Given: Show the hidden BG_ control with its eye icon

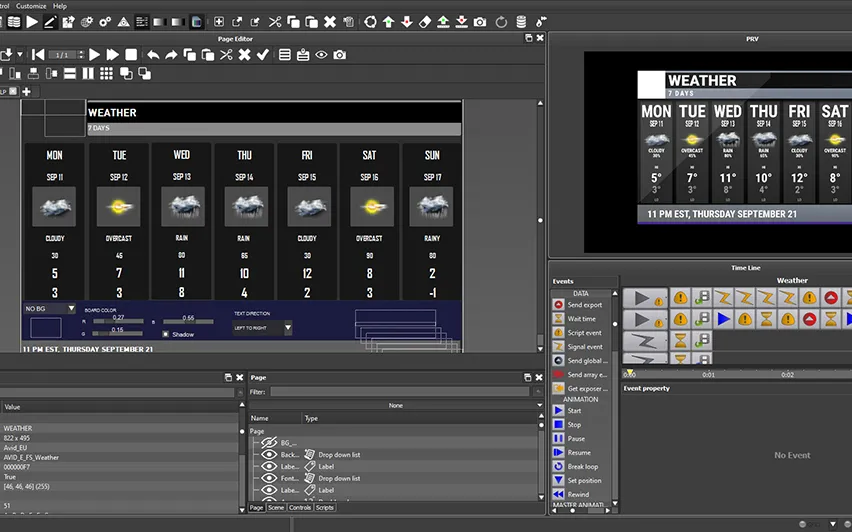Looking at the screenshot, I should point(268,442).
